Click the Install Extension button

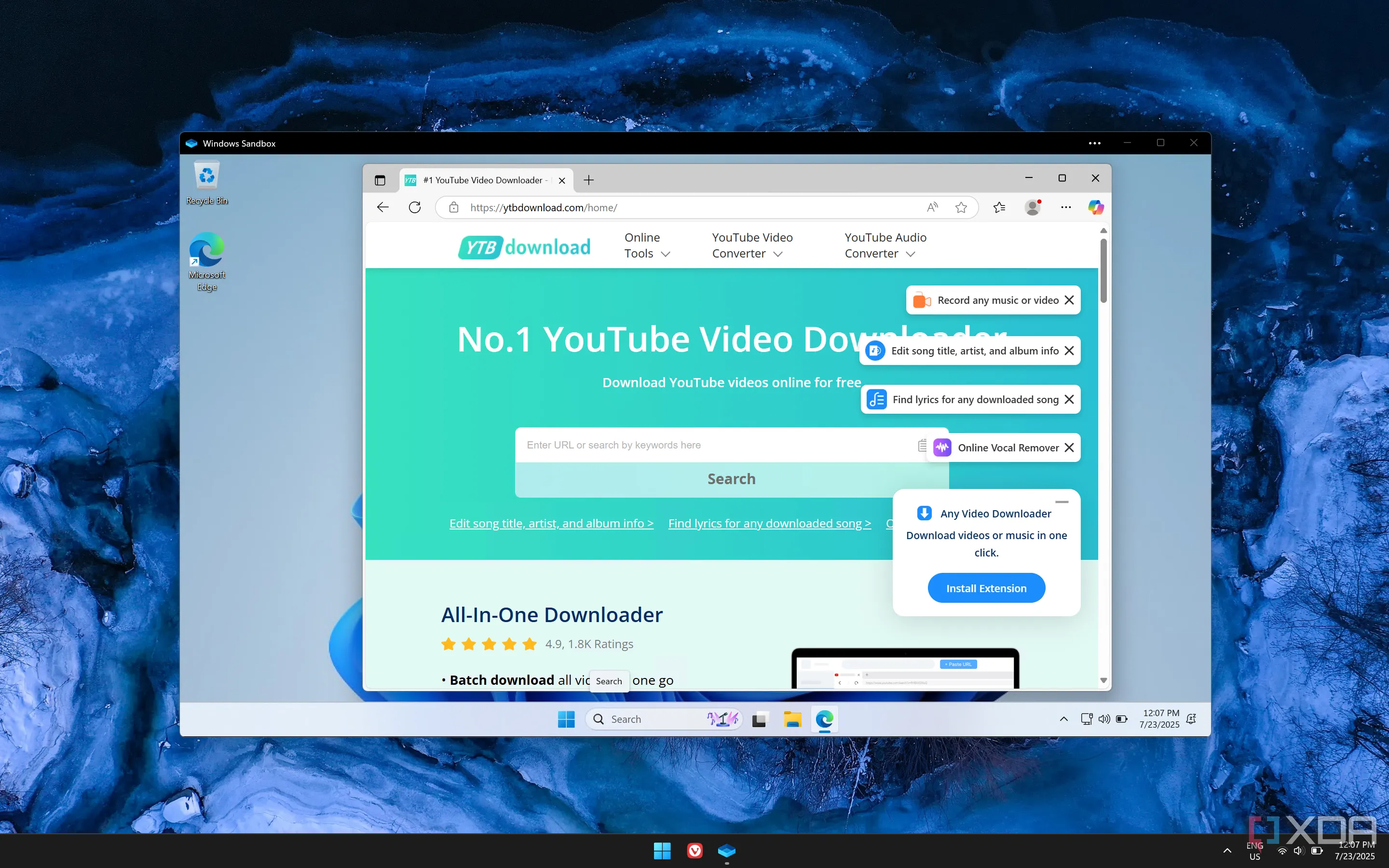point(986,588)
